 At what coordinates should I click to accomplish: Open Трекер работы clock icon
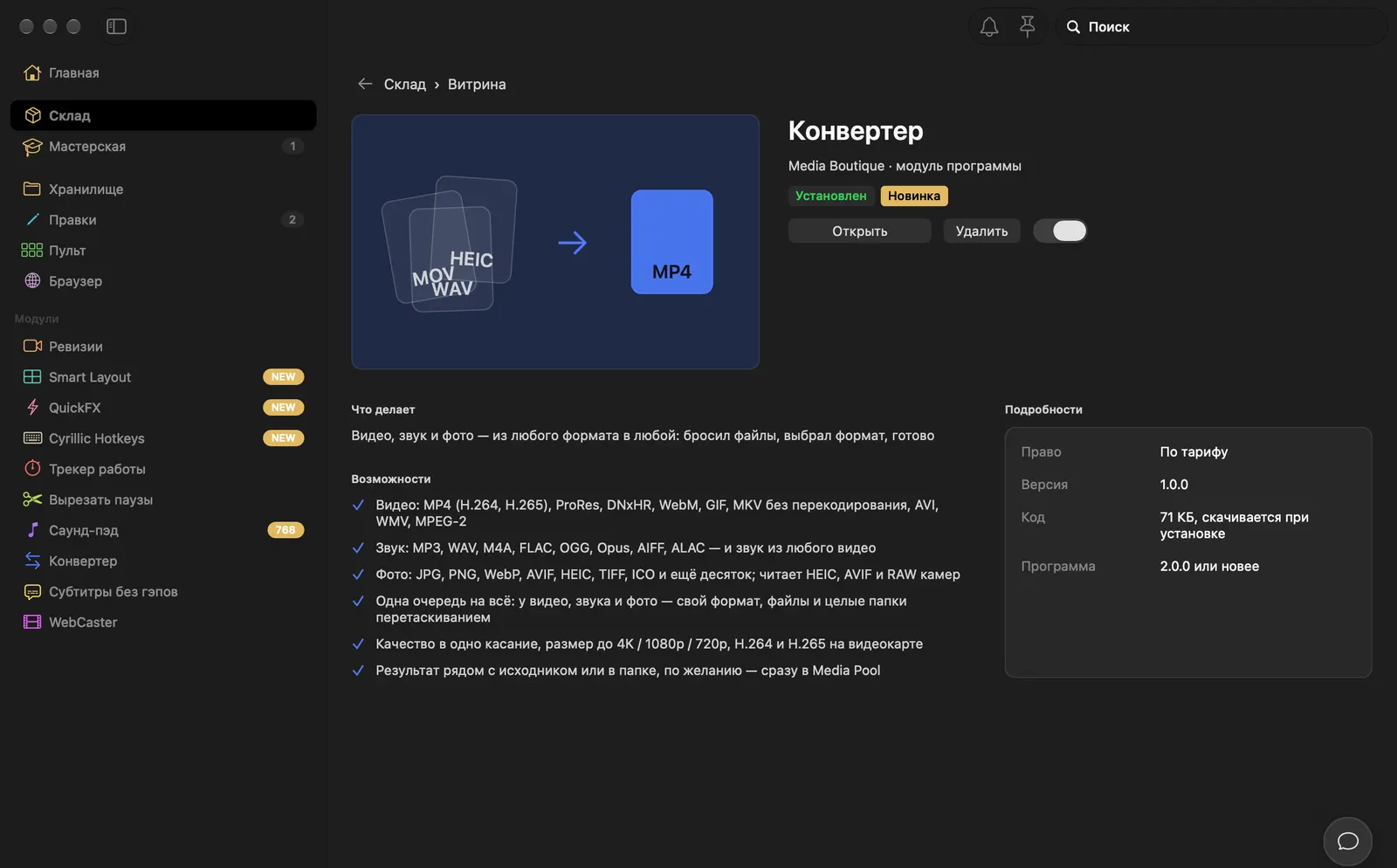(x=32, y=469)
